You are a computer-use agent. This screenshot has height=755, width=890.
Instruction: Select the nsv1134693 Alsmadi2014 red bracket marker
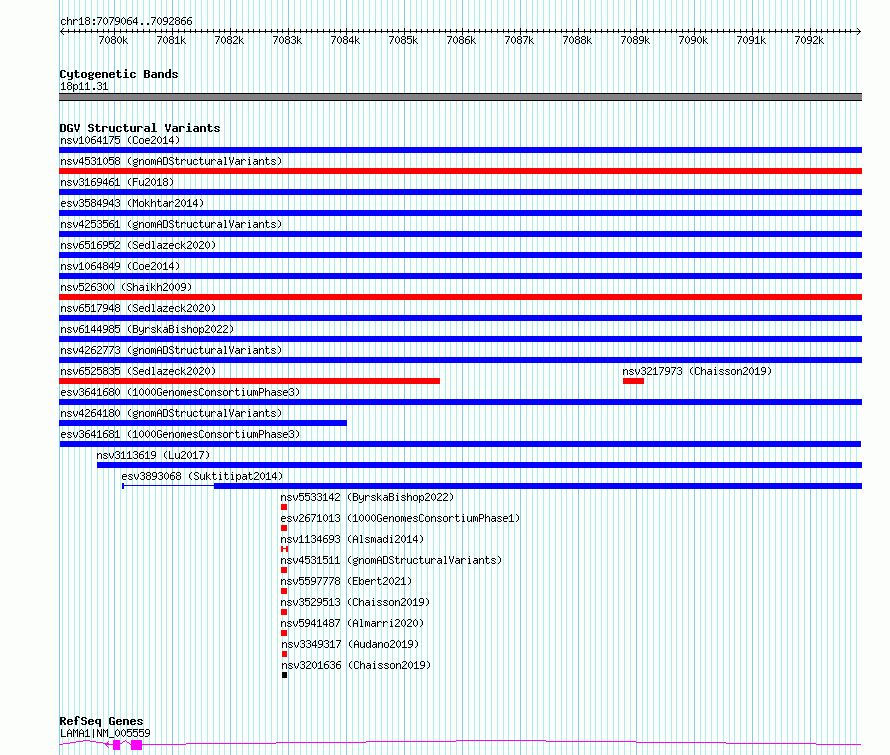284,549
